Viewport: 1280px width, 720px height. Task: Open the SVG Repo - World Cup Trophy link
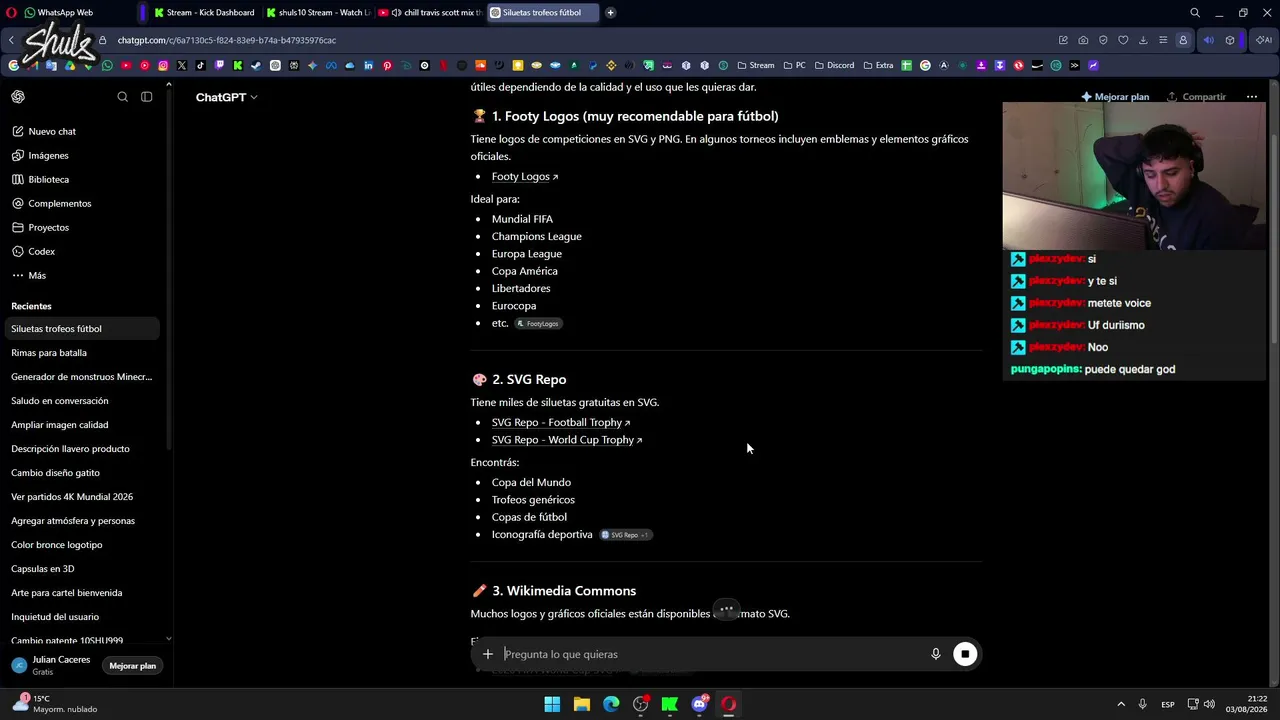point(566,440)
